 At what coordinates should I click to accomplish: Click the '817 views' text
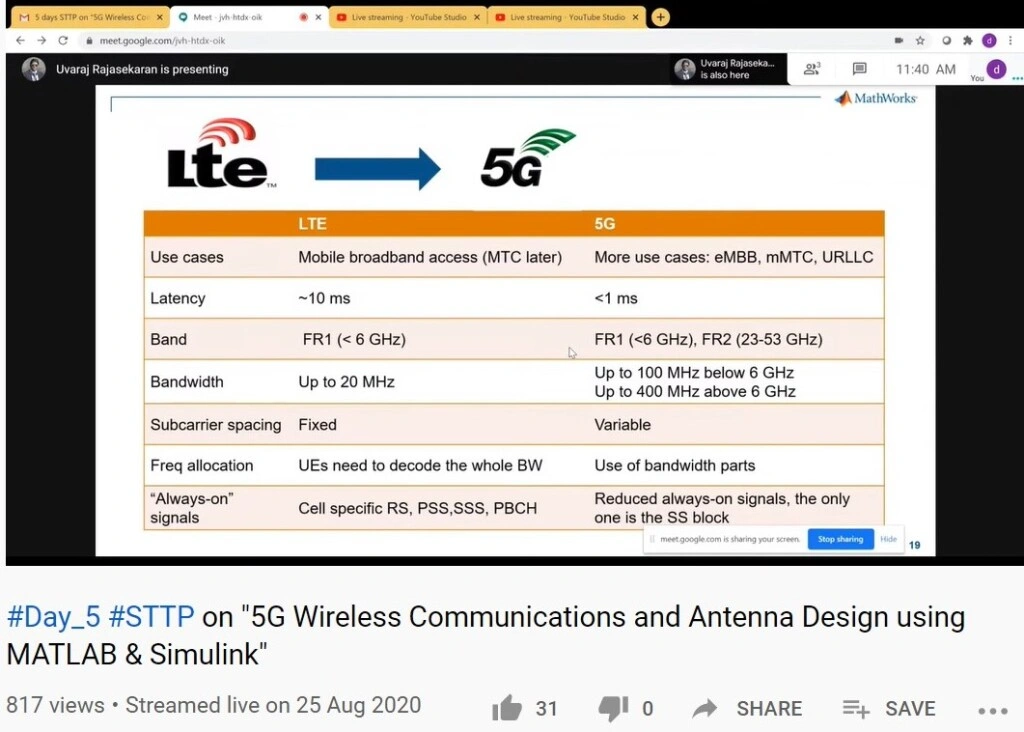pyautogui.click(x=55, y=705)
